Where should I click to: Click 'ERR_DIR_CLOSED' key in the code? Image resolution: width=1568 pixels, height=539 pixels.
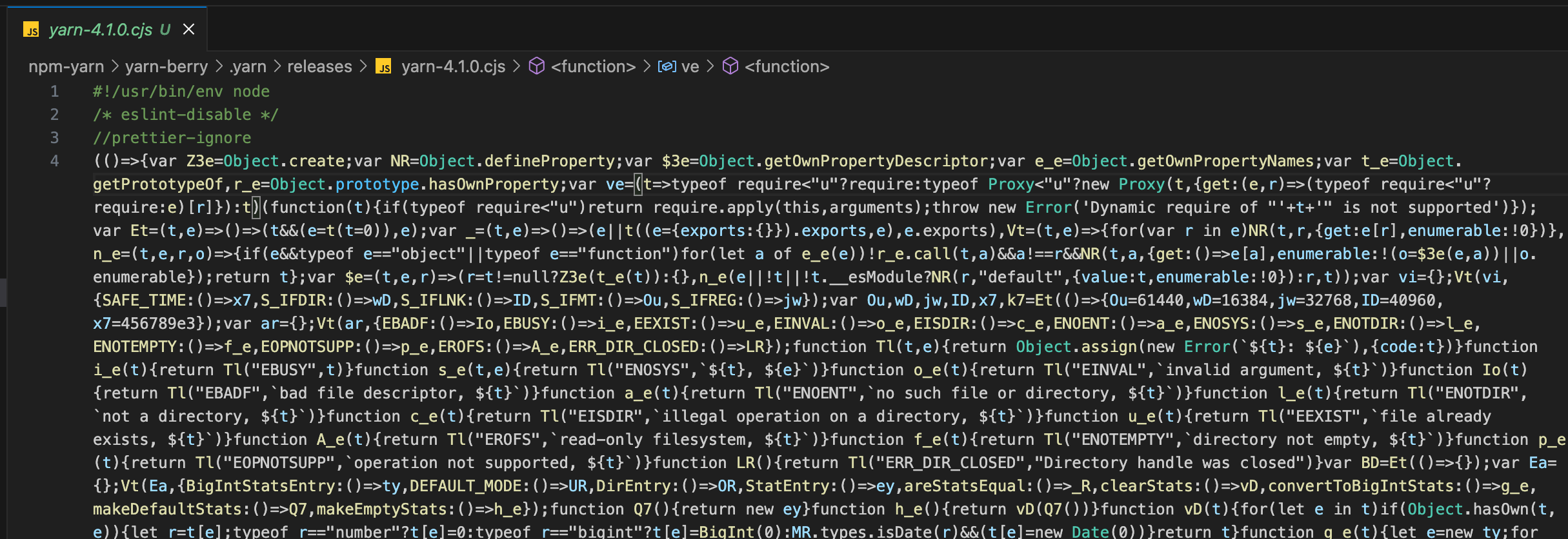pyautogui.click(x=634, y=347)
